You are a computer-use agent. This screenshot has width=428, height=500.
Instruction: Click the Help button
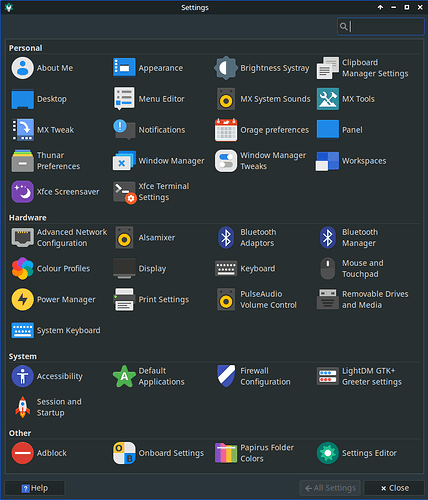(x=35, y=488)
